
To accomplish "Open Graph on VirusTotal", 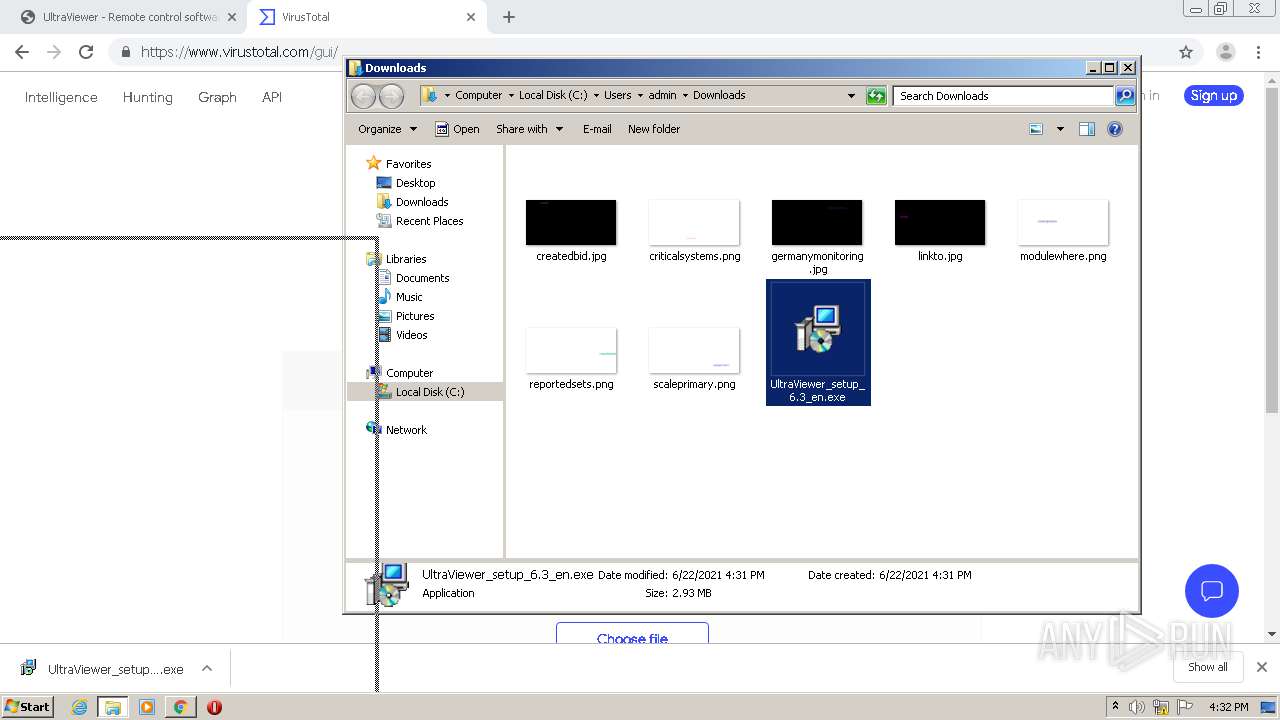I will pos(217,97).
